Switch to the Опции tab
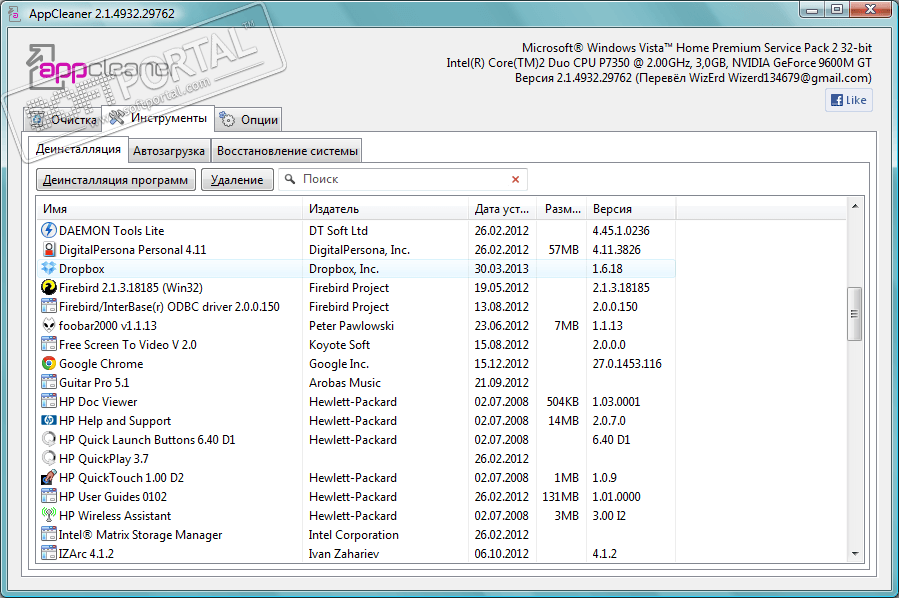Image resolution: width=899 pixels, height=598 pixels. pos(248,120)
